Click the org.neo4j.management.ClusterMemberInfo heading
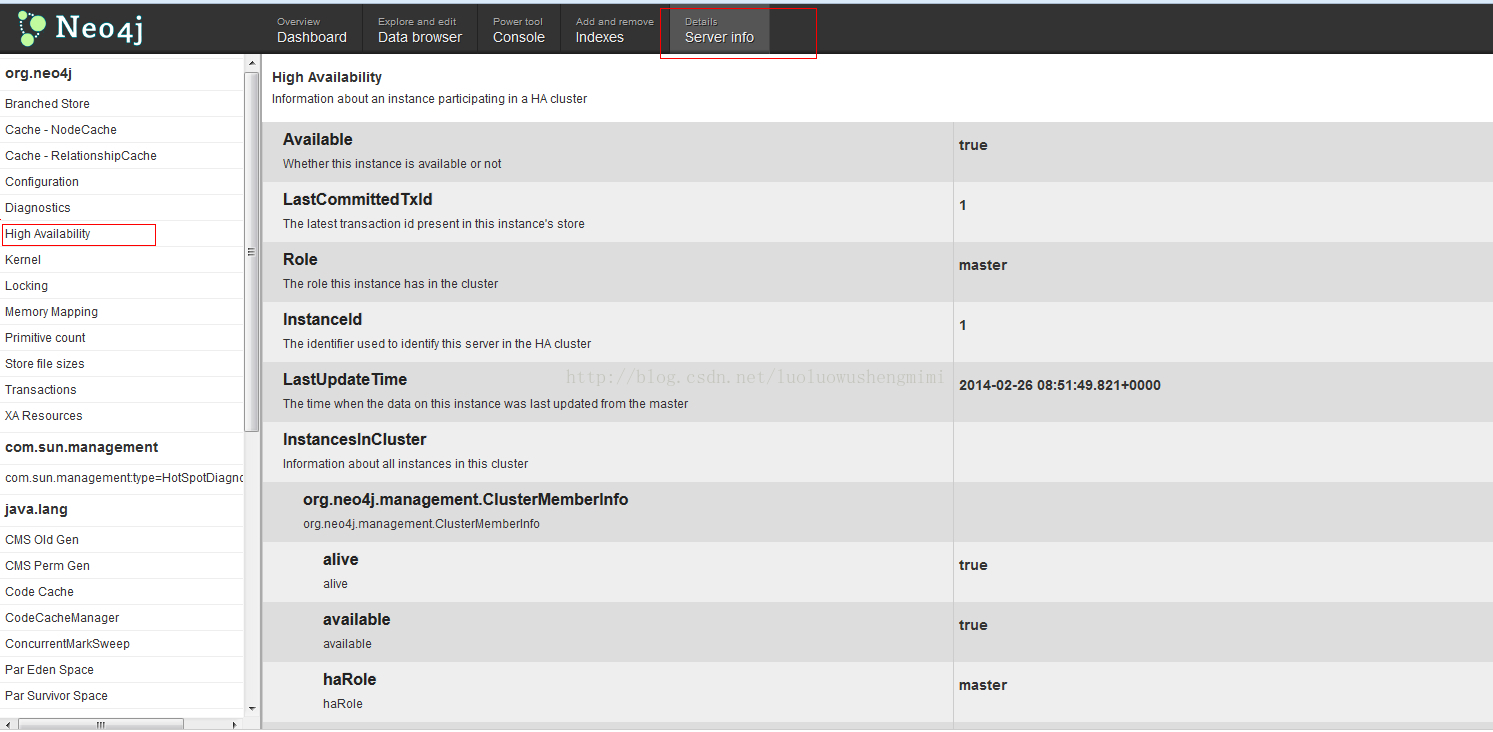 click(466, 499)
